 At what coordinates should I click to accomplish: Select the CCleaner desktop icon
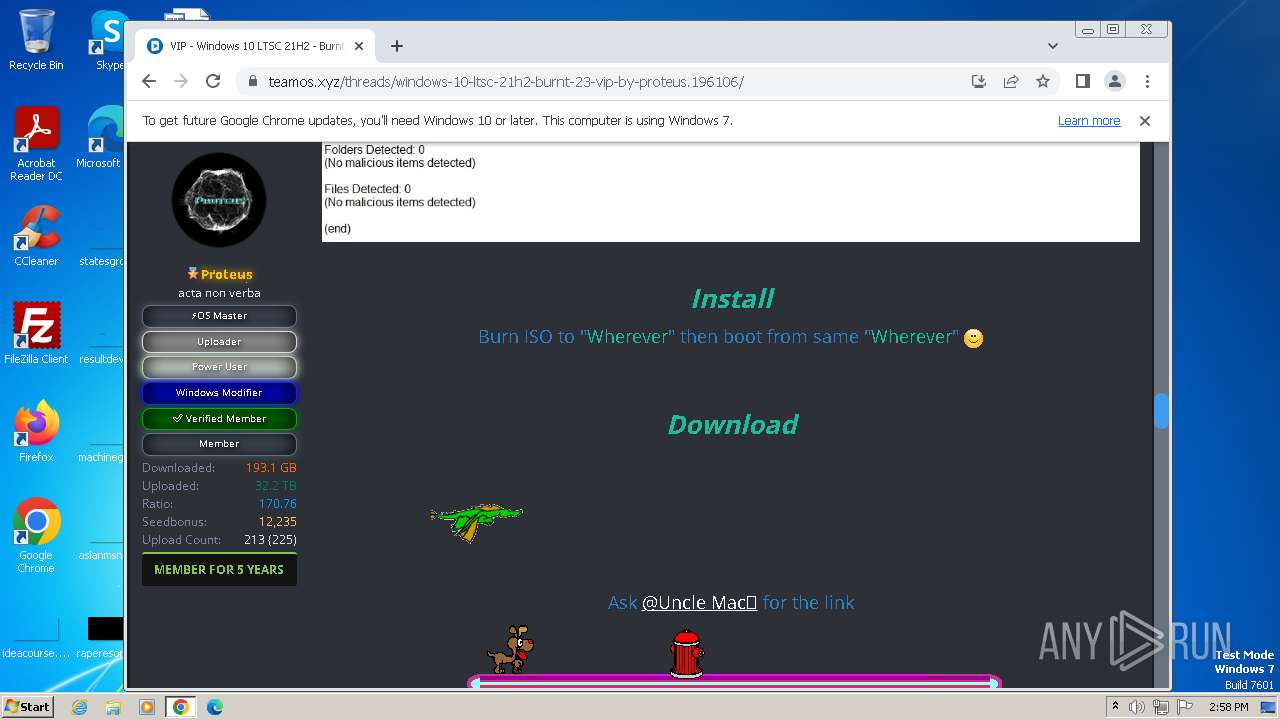(36, 236)
